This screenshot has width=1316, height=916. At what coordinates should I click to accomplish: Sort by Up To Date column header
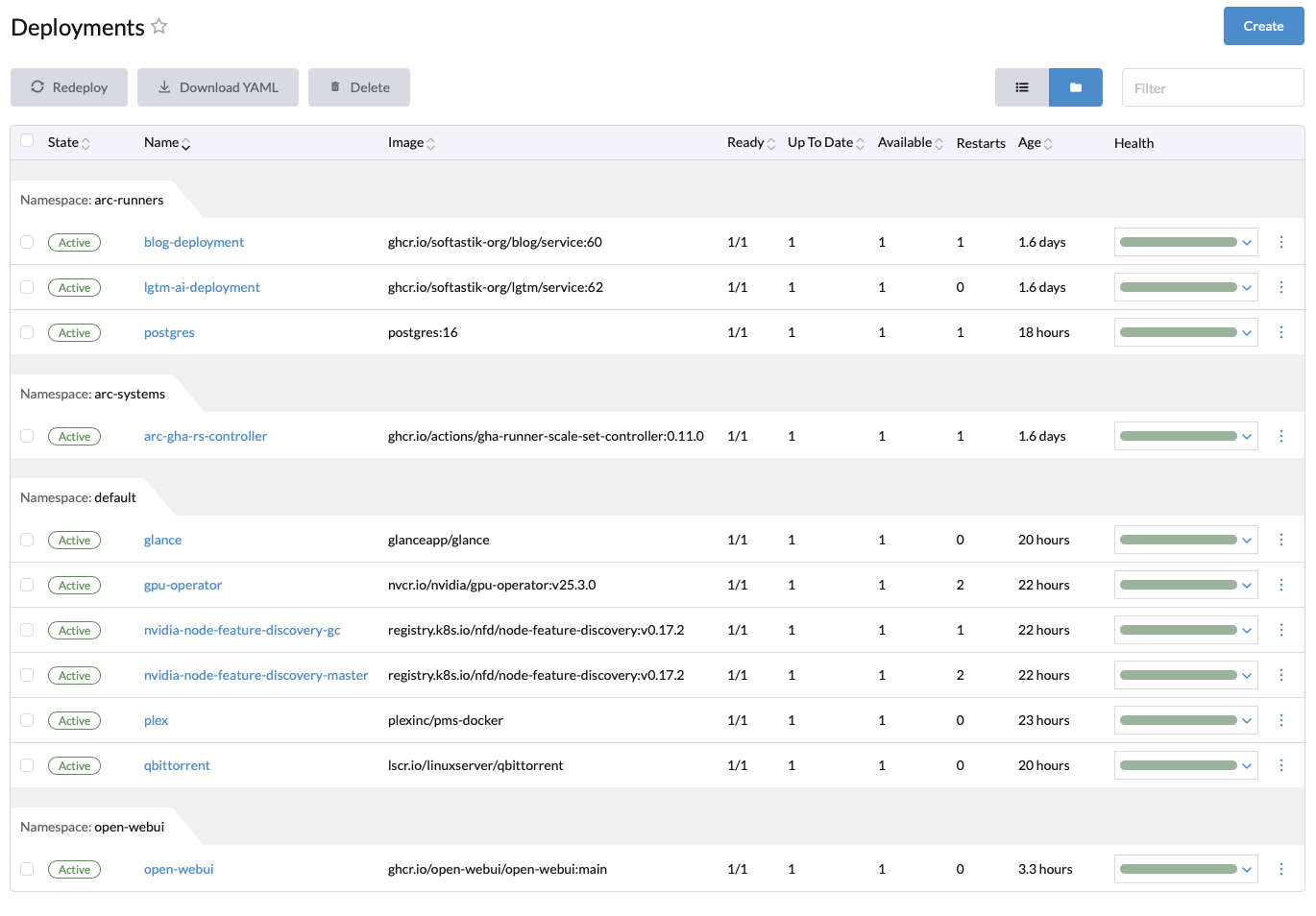tap(826, 142)
